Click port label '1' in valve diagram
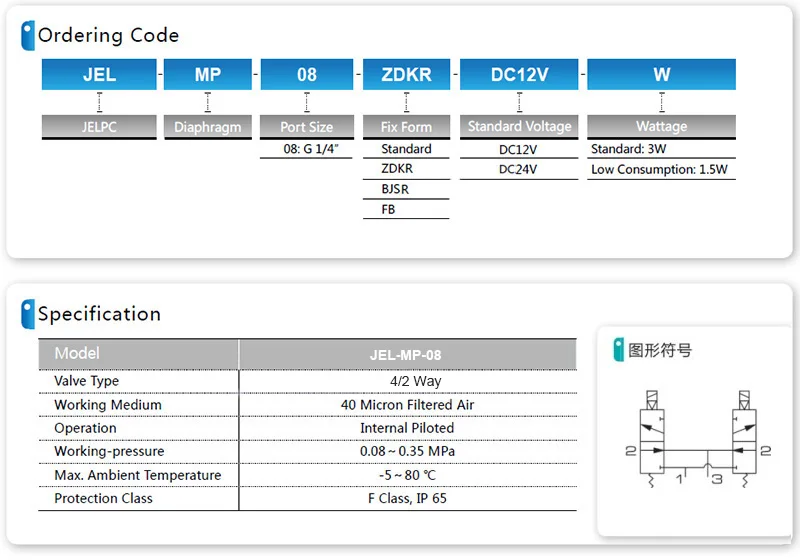The image size is (800, 560). 679,479
